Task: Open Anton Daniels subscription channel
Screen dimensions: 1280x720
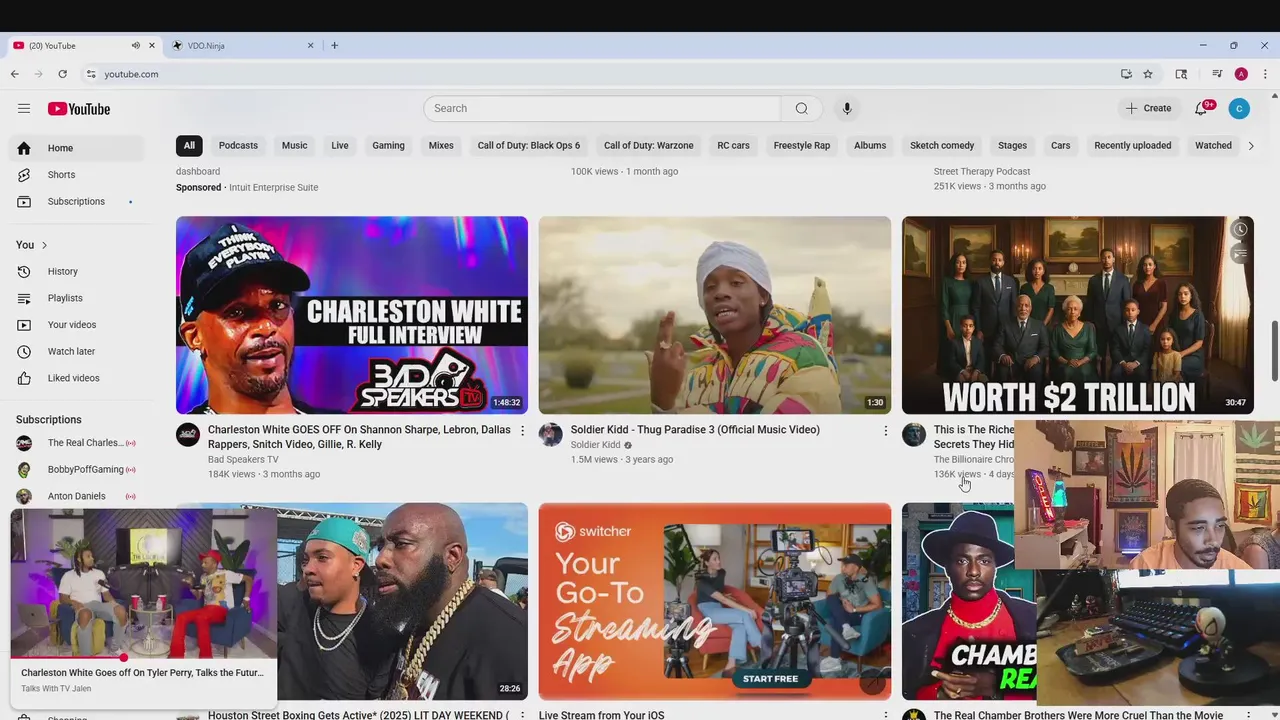Action: coord(78,496)
